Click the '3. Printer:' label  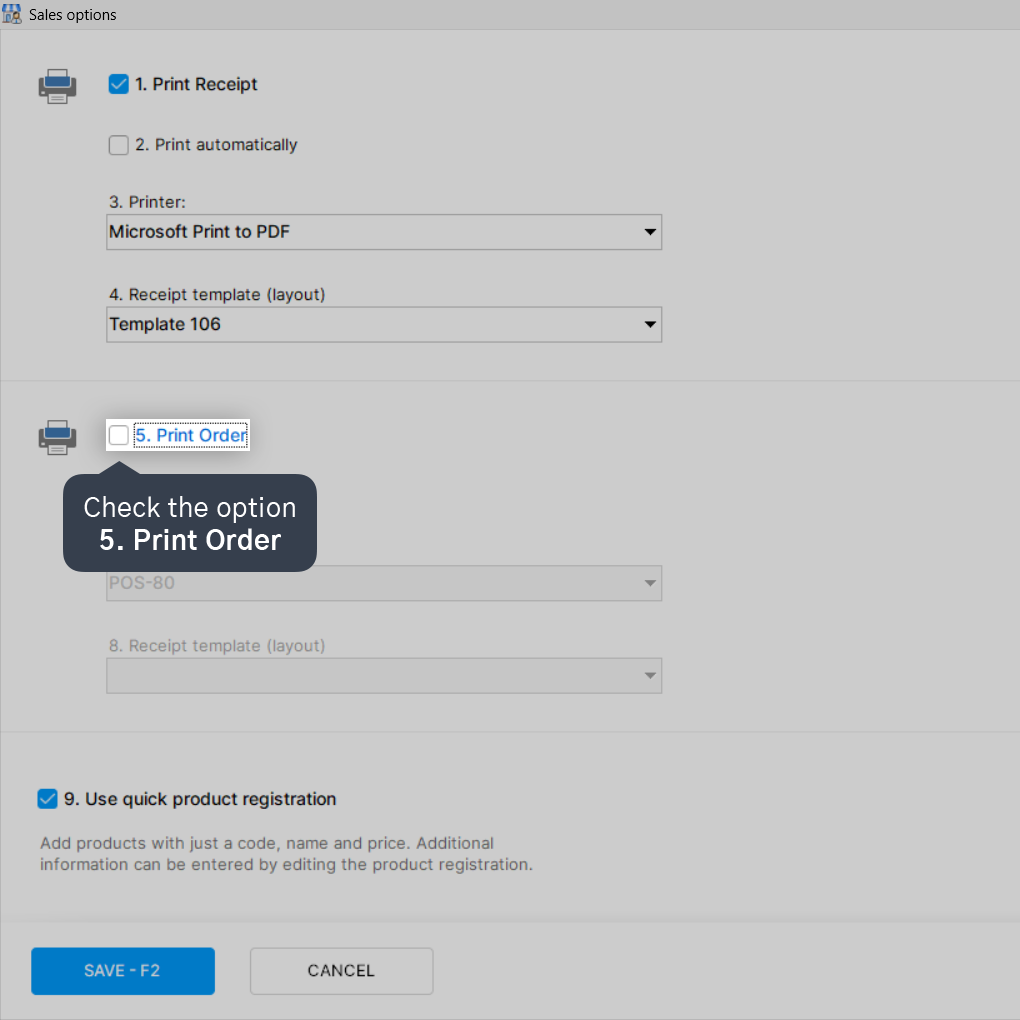pyautogui.click(x=147, y=202)
